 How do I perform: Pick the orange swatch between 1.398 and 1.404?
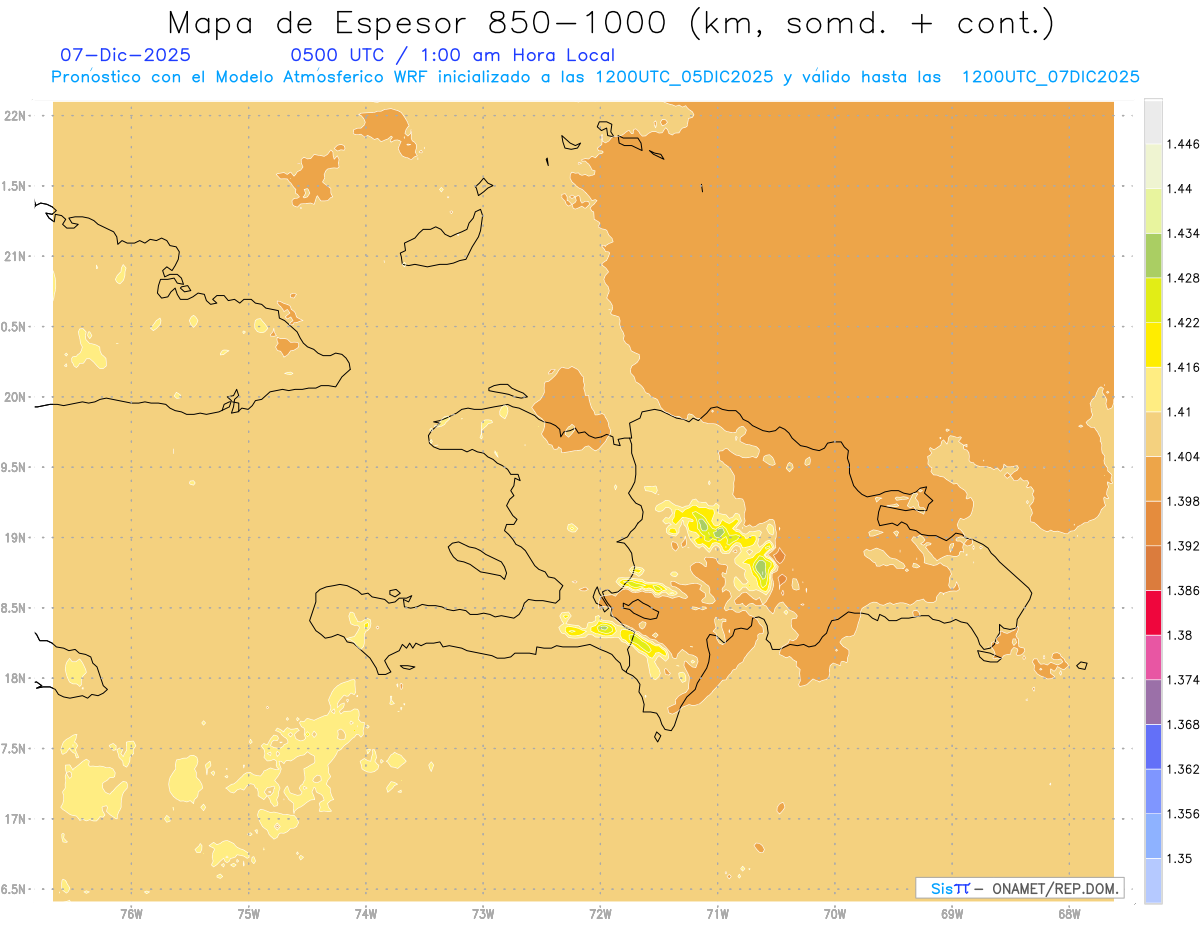(x=1153, y=478)
